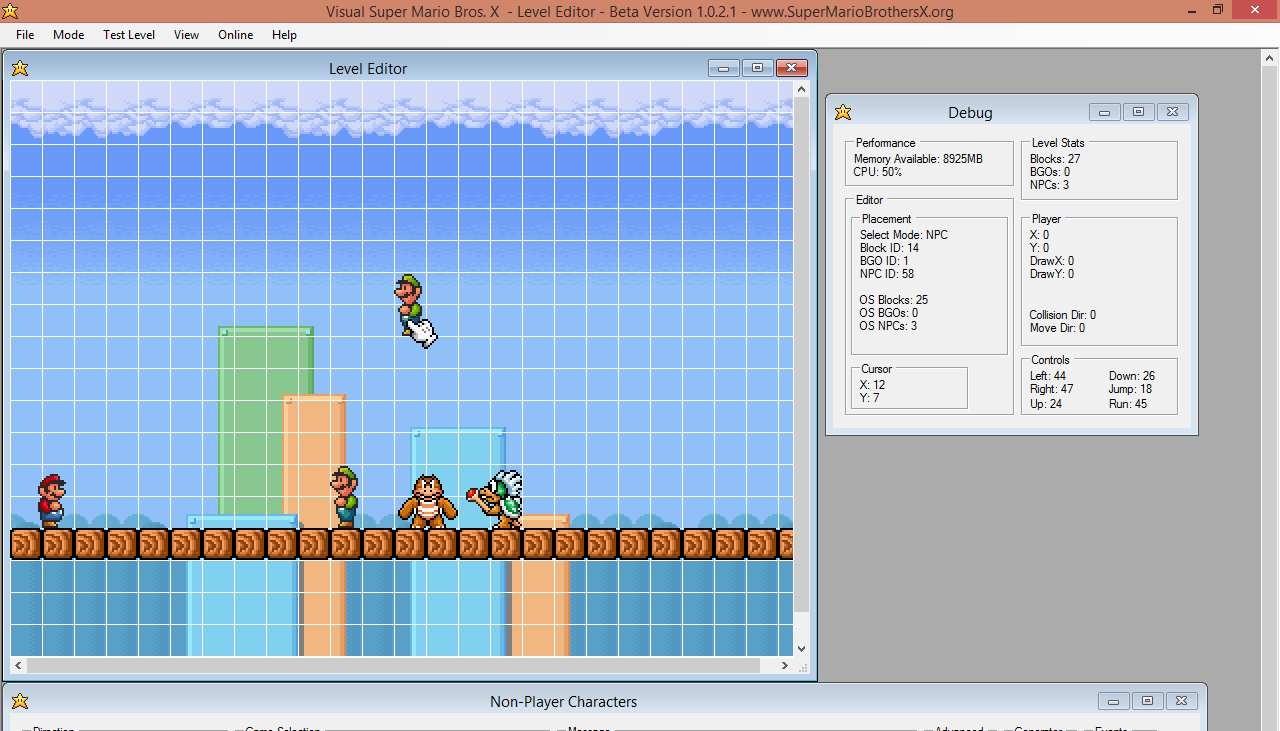Click the "Blocks: 27" level stat
This screenshot has height=731, width=1280.
click(1055, 159)
